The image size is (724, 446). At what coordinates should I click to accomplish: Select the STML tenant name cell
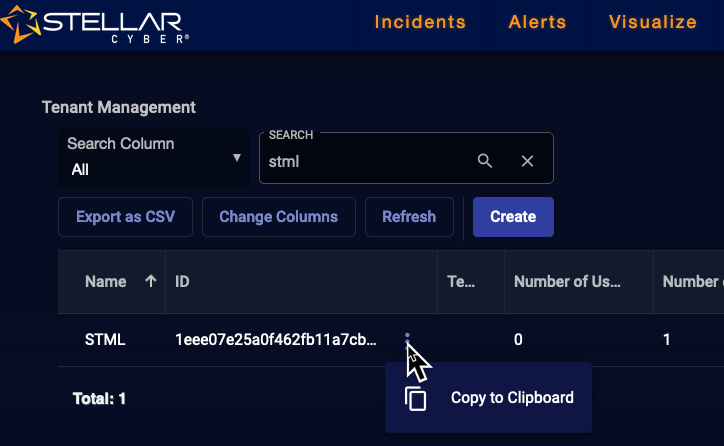click(105, 339)
